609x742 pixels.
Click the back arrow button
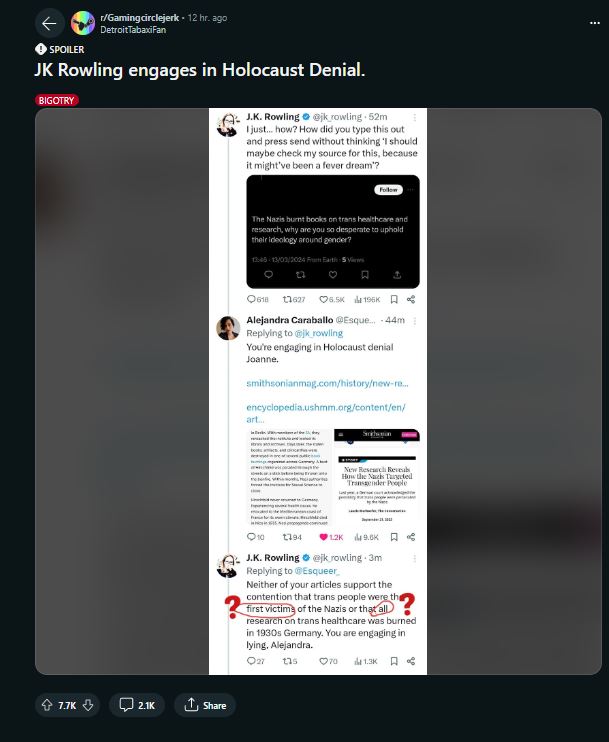(x=49, y=24)
